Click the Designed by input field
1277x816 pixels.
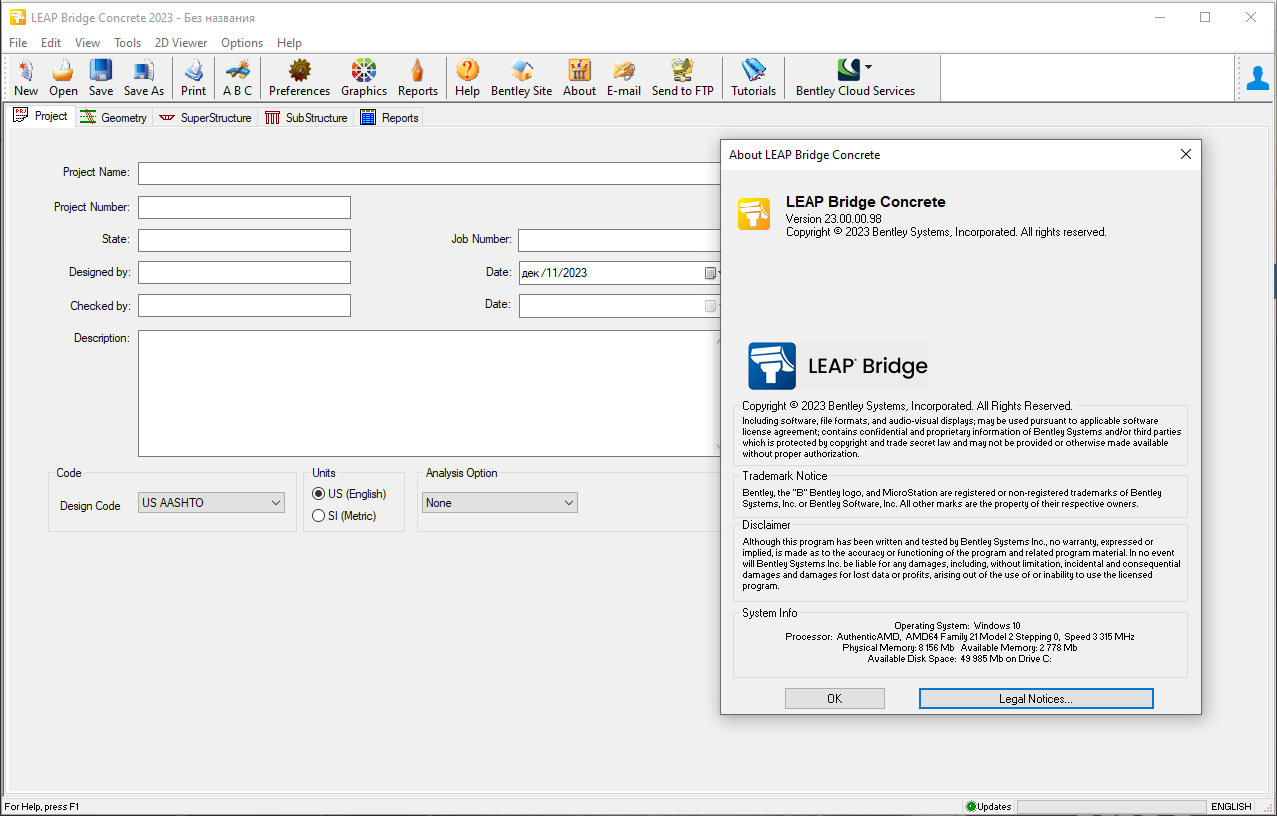[244, 273]
